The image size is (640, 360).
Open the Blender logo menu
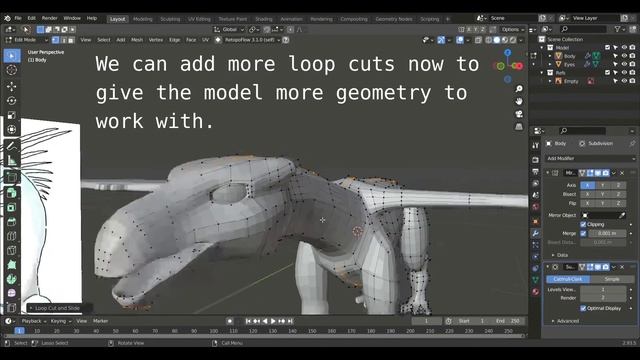click(7, 18)
